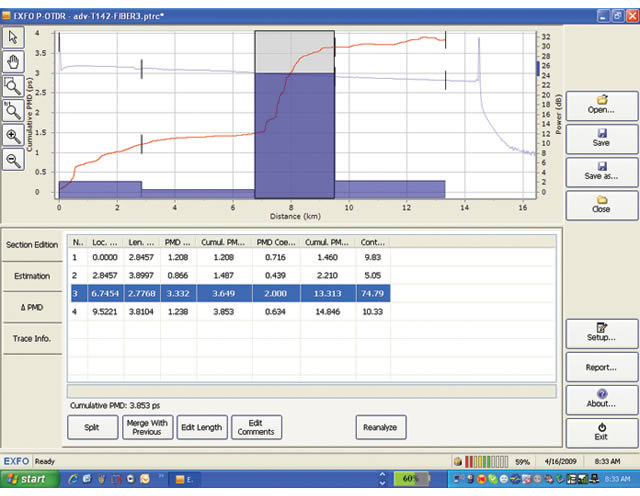Open the About window
This screenshot has height=496, width=640.
(601, 399)
